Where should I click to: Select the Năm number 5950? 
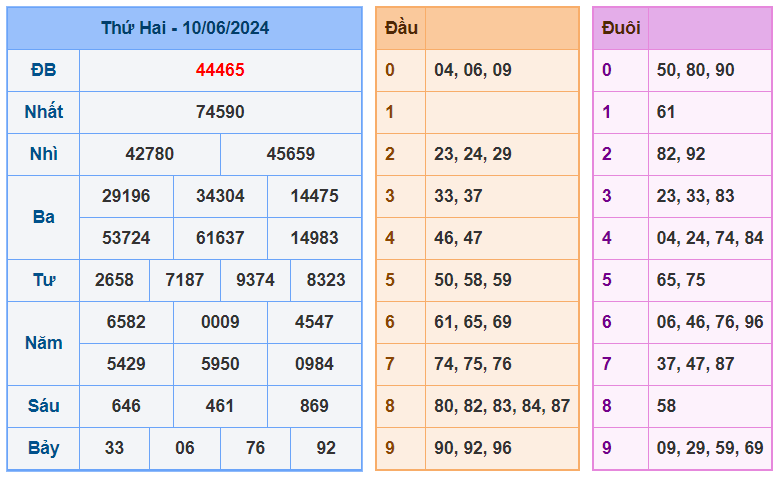coord(220,364)
